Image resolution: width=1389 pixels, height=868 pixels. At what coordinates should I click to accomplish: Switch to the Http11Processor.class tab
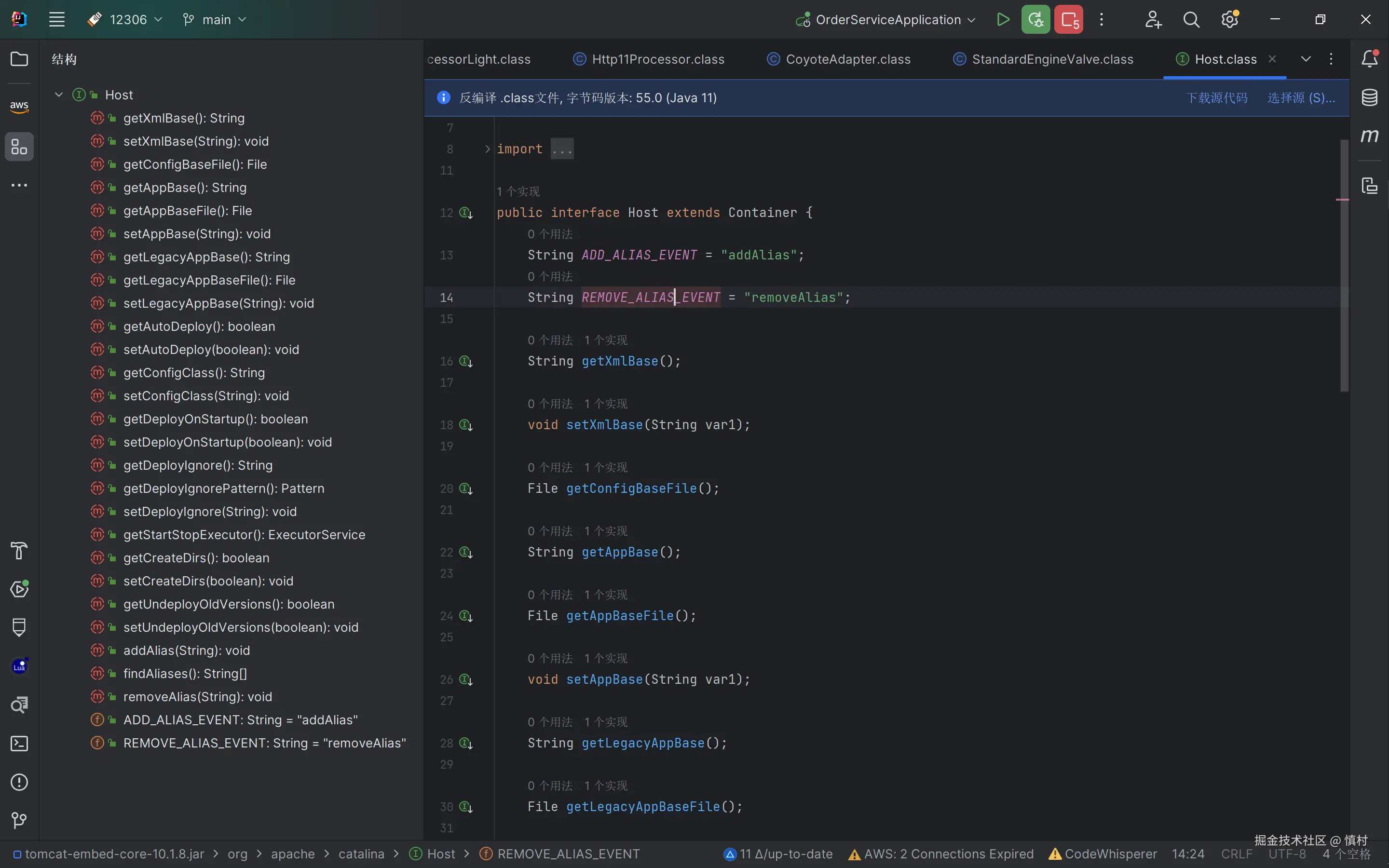pos(657,59)
